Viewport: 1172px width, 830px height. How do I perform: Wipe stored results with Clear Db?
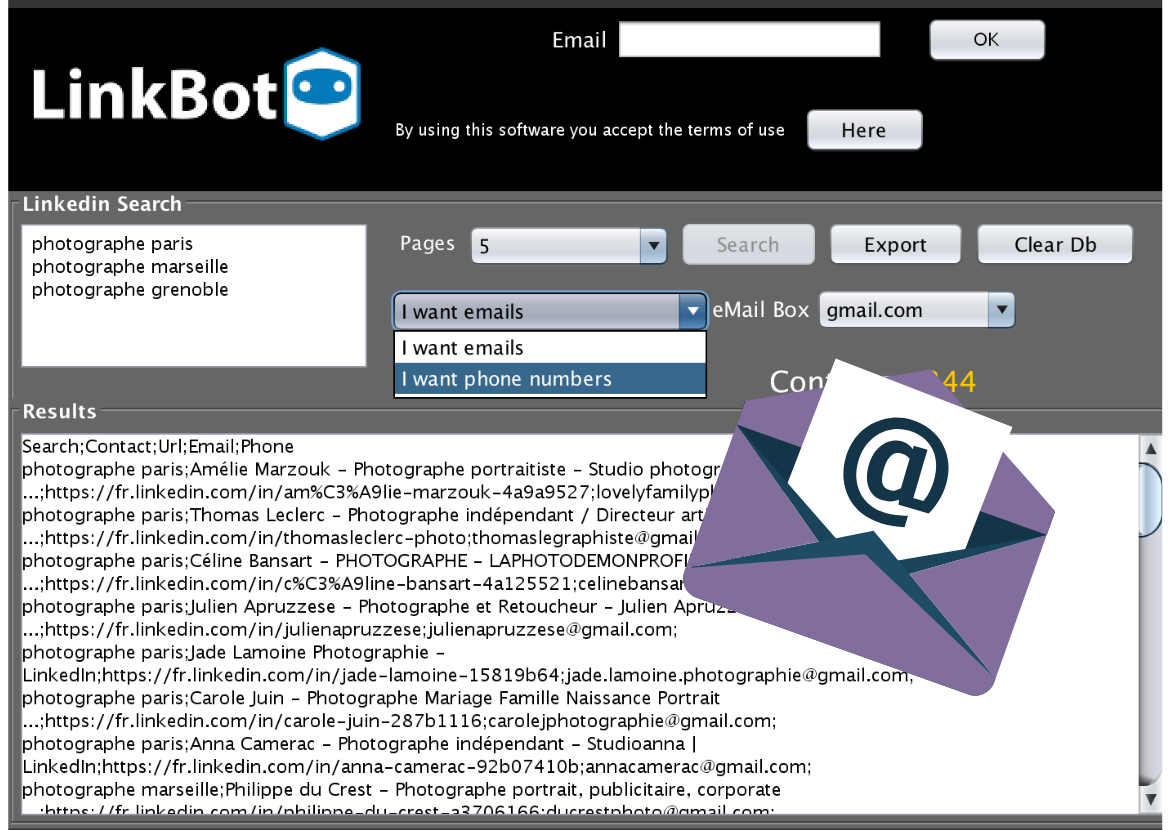tap(1055, 245)
